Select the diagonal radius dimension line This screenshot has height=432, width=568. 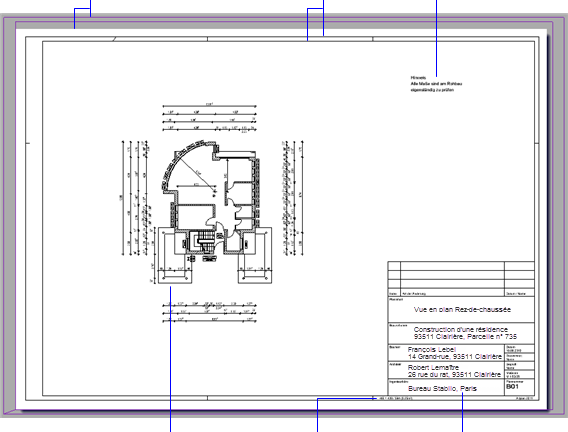197,173
